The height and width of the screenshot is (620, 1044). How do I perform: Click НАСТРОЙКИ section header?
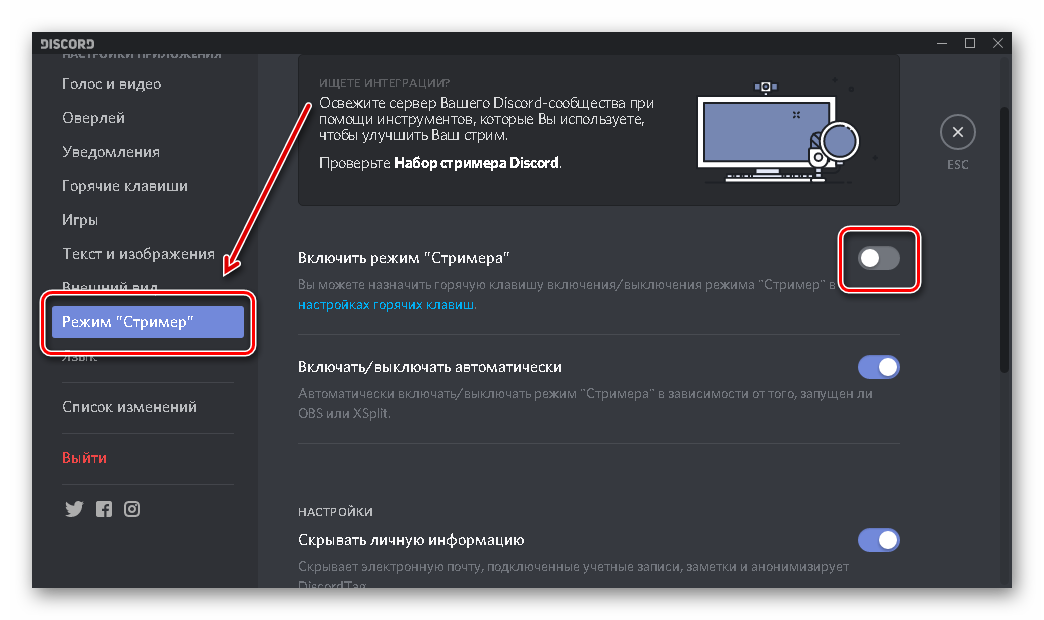(x=335, y=511)
